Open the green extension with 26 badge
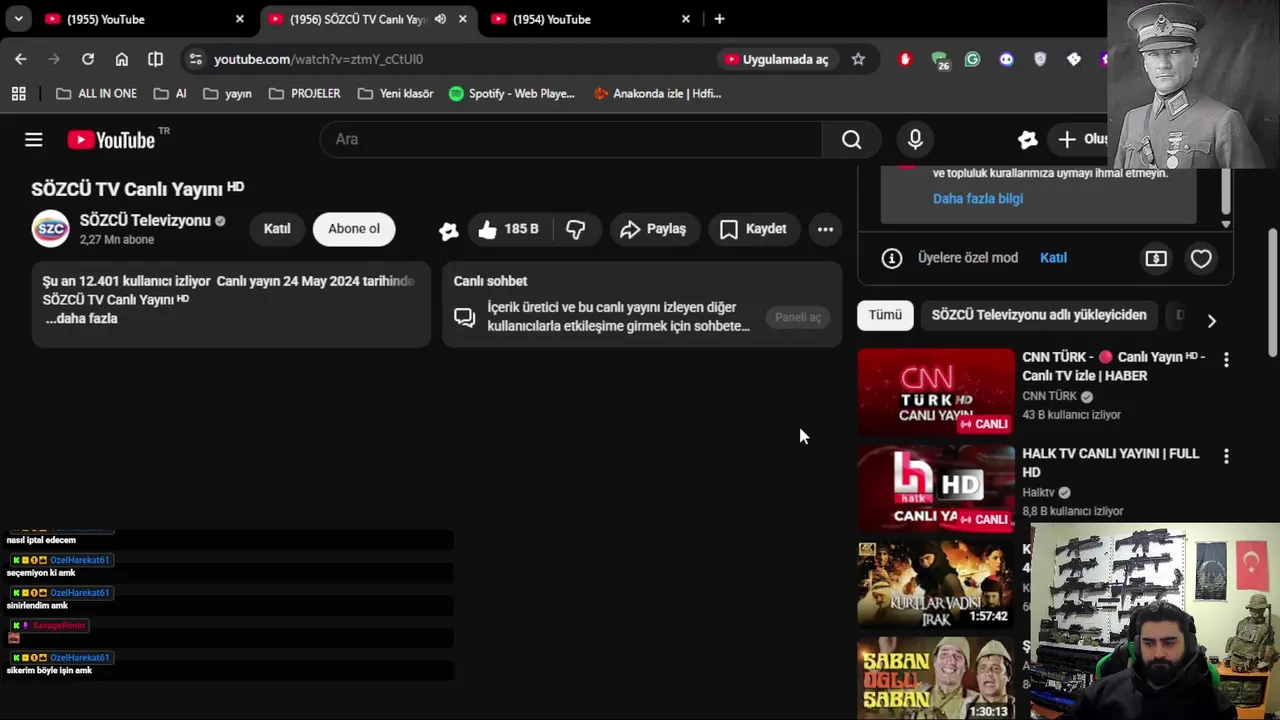Viewport: 1280px width, 720px height. [939, 60]
